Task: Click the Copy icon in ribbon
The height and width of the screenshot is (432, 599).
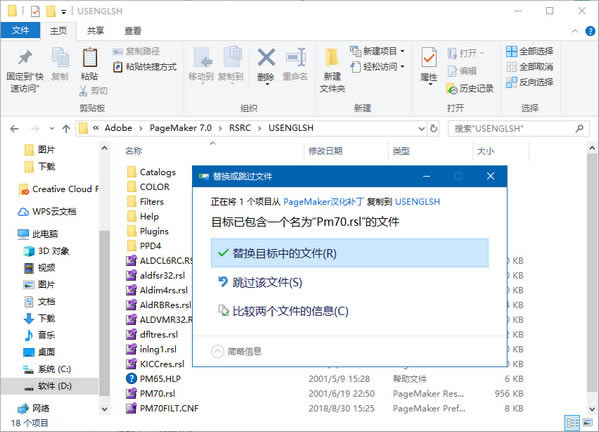Action: [60, 58]
